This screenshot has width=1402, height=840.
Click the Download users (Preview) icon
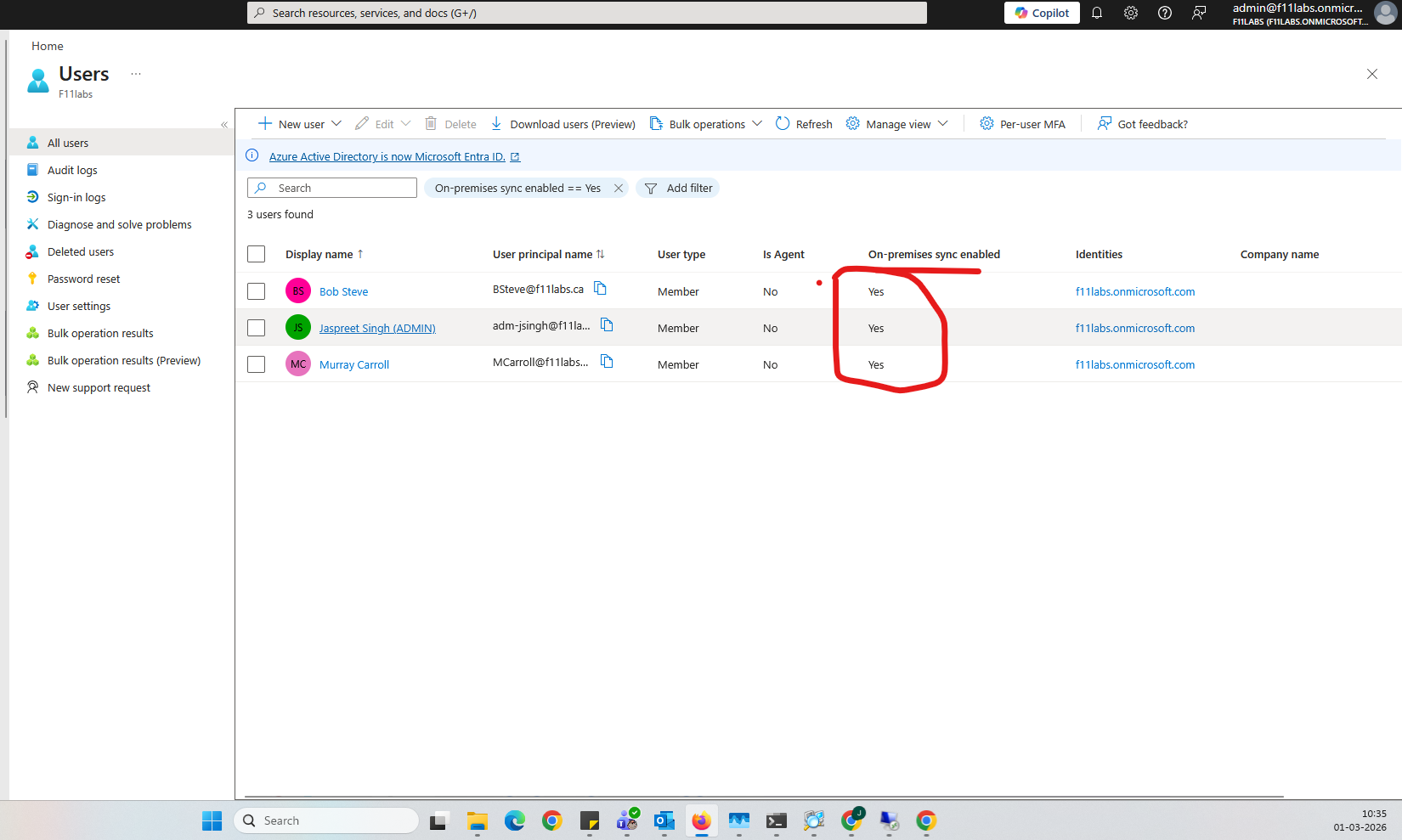(x=496, y=124)
